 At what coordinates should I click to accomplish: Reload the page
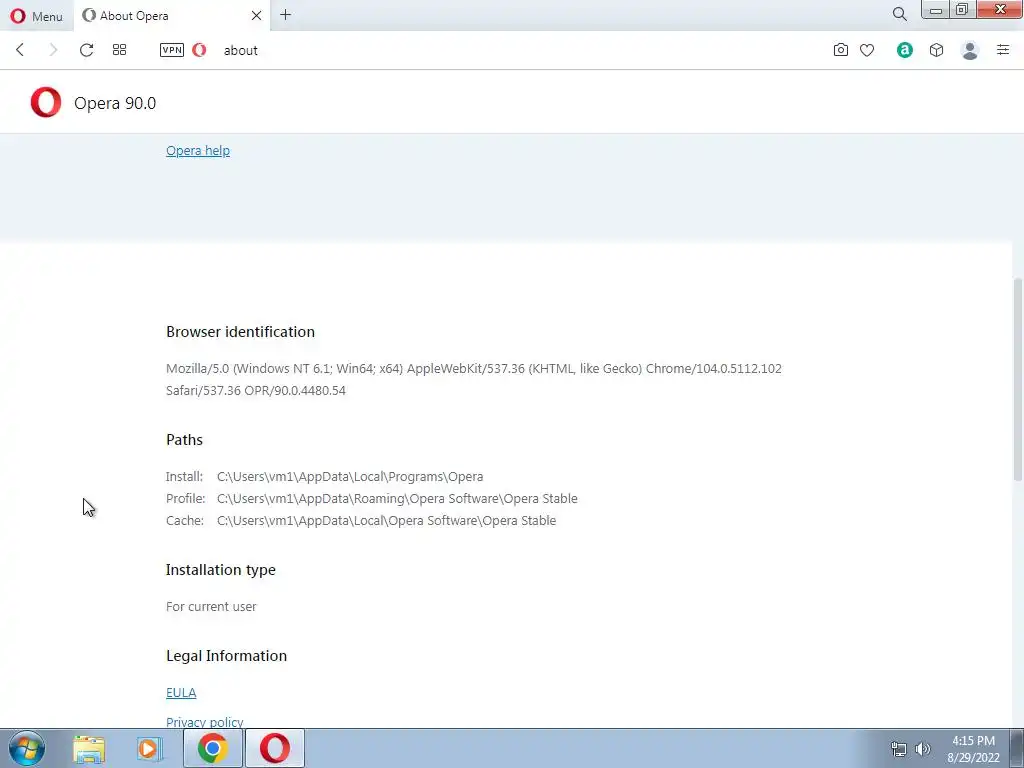click(86, 50)
